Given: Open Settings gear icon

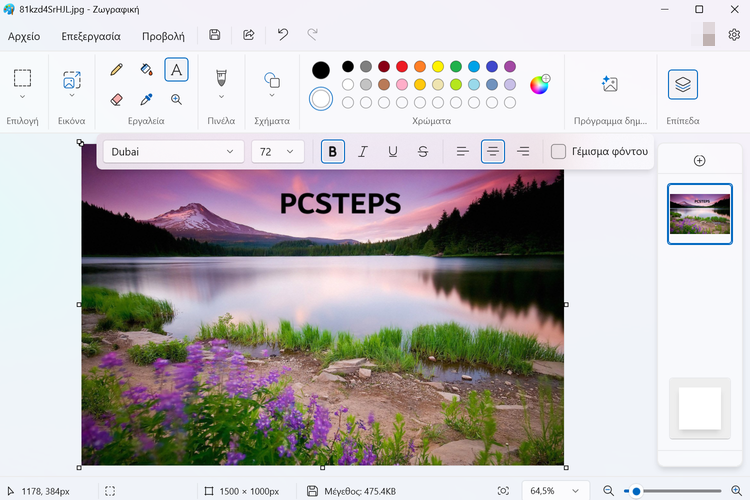Looking at the screenshot, I should point(734,35).
